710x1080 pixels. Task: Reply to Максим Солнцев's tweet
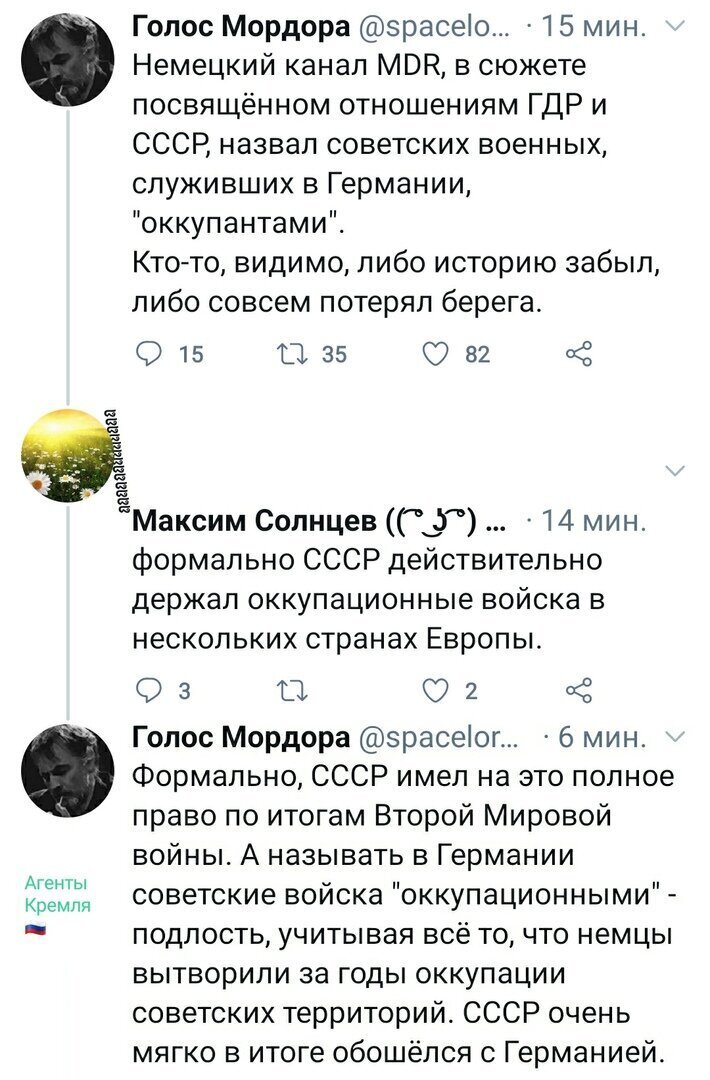(x=148, y=690)
